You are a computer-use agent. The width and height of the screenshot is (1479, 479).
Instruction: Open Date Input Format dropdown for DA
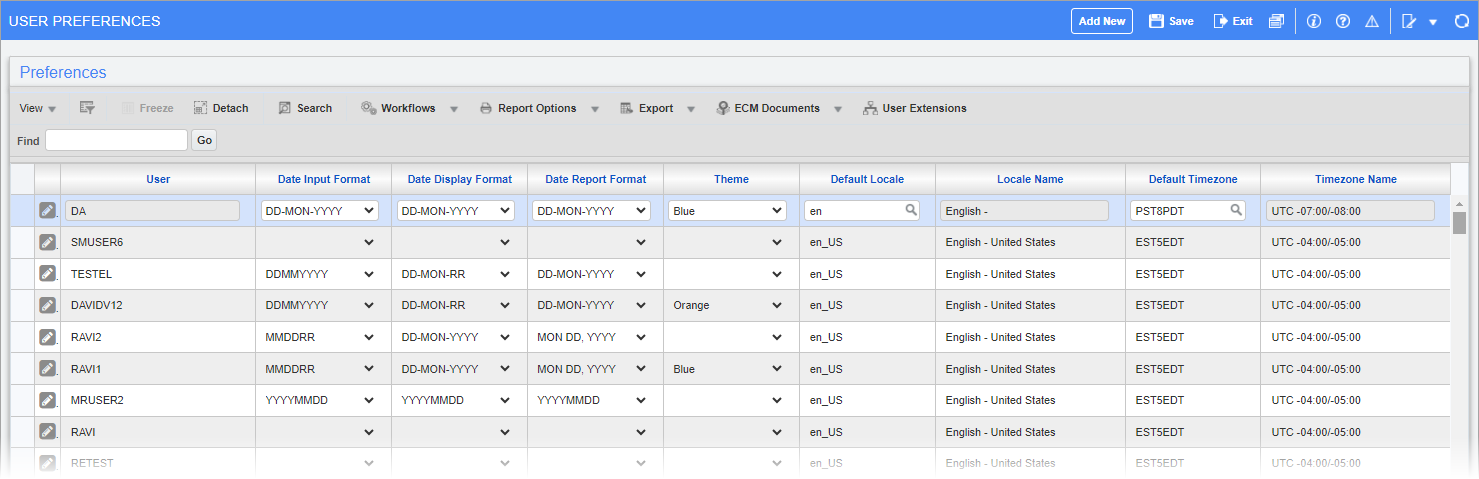pyautogui.click(x=320, y=211)
